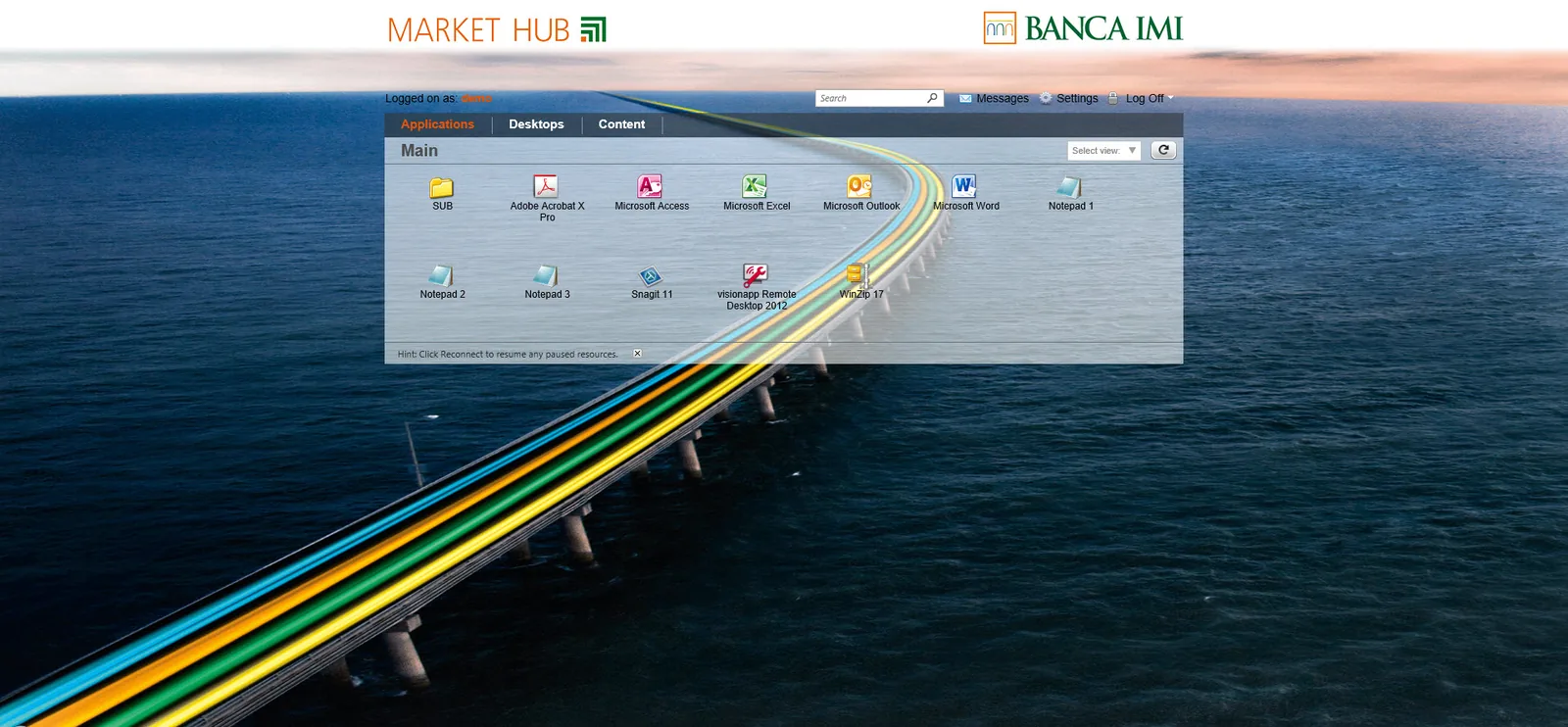
Task: Open the Settings link
Action: pyautogui.click(x=1077, y=98)
